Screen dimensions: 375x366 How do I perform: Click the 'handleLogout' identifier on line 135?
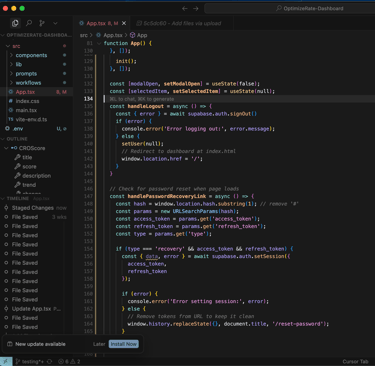pyautogui.click(x=146, y=106)
